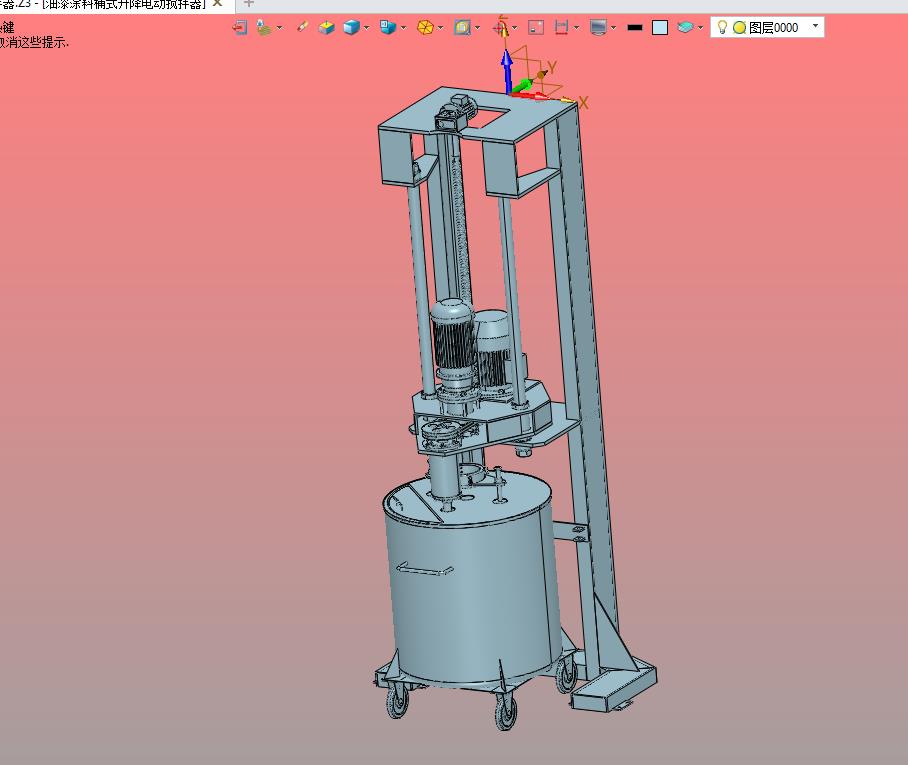Open the view orientation dropdown arrow
The width and height of the screenshot is (908, 765).
click(x=403, y=27)
